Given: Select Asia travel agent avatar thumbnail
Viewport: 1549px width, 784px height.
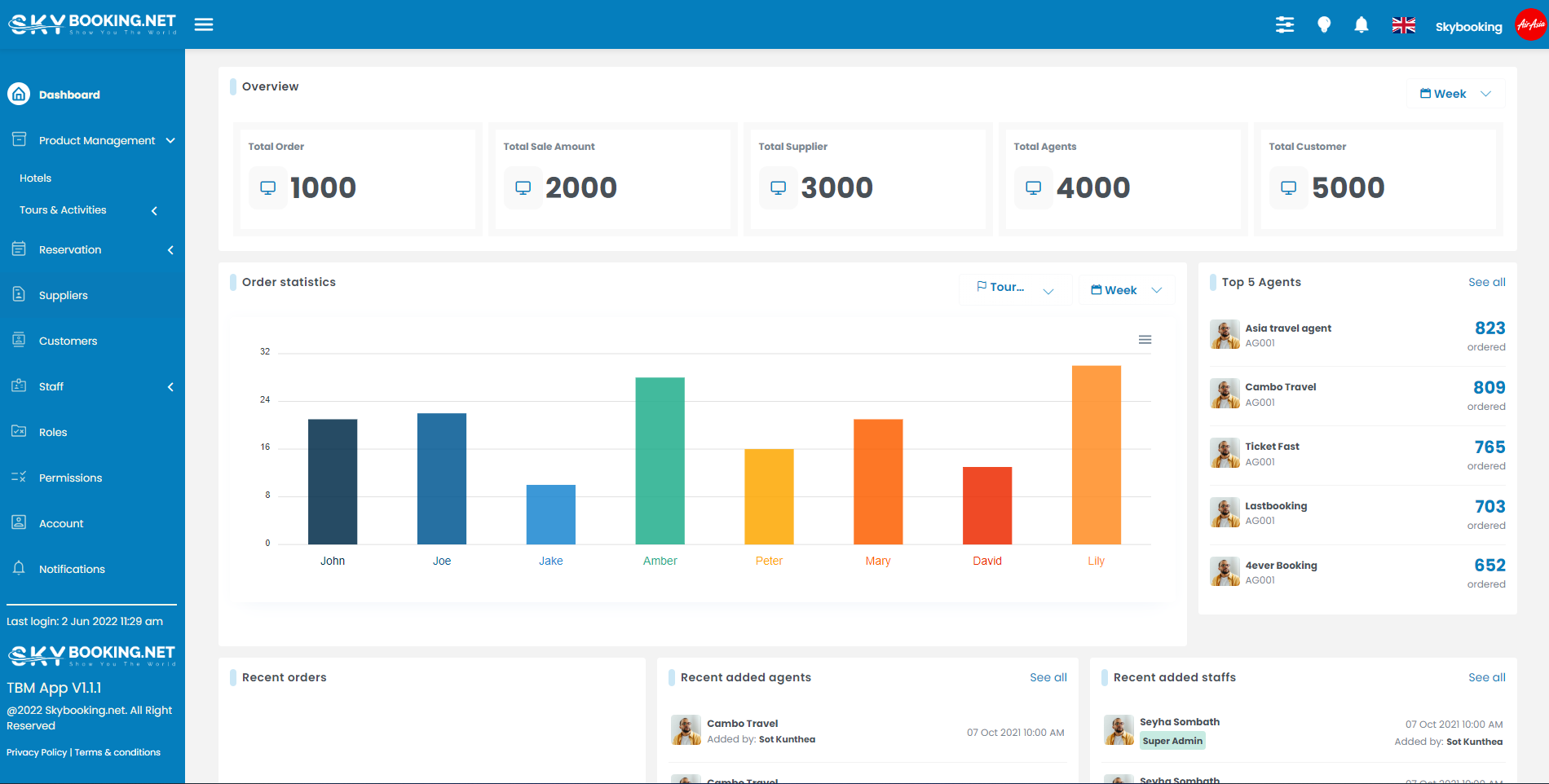Looking at the screenshot, I should (1225, 334).
